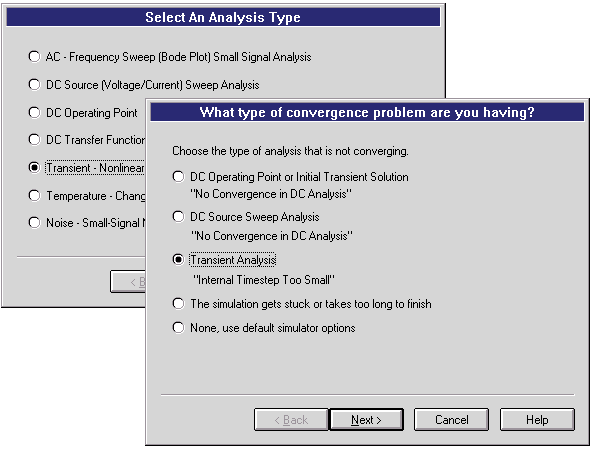Choose simulation gets stuck or takes too long
Screen dimensions: 594x451
[x=178, y=304]
